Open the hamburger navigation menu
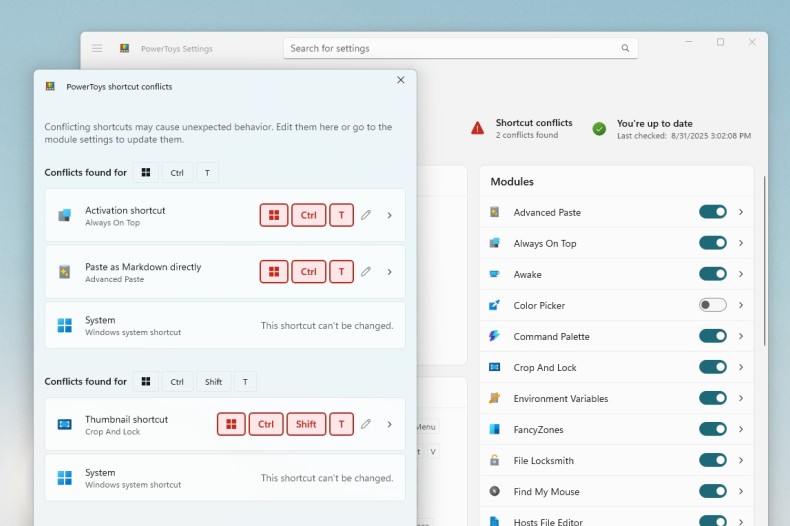 tap(97, 48)
